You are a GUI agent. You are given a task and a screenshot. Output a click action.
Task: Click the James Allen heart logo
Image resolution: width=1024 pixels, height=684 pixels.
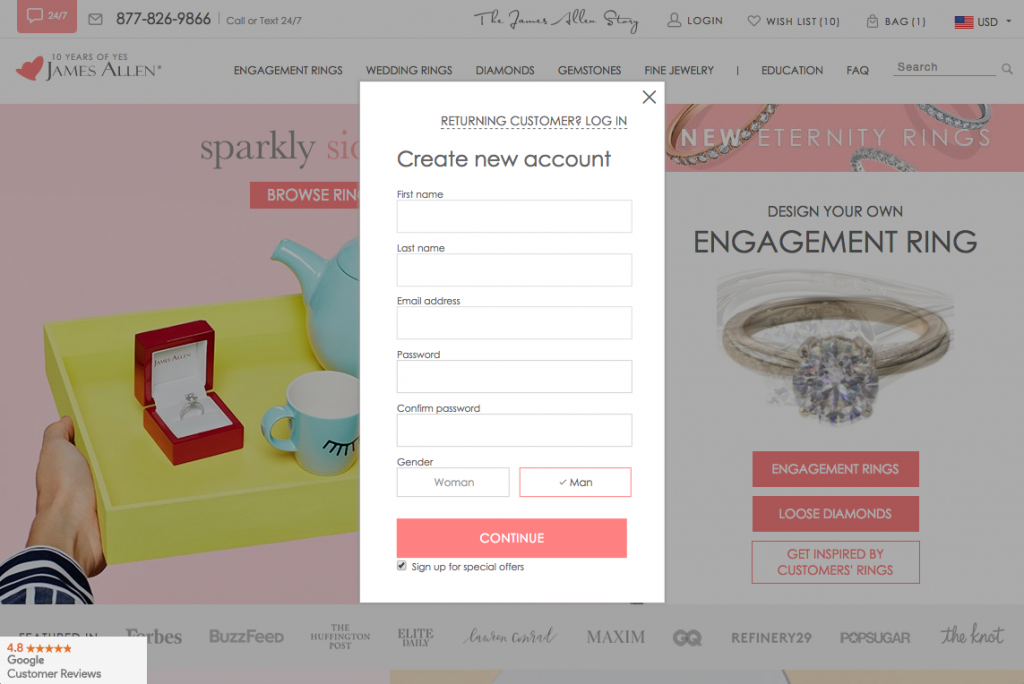[x=29, y=69]
